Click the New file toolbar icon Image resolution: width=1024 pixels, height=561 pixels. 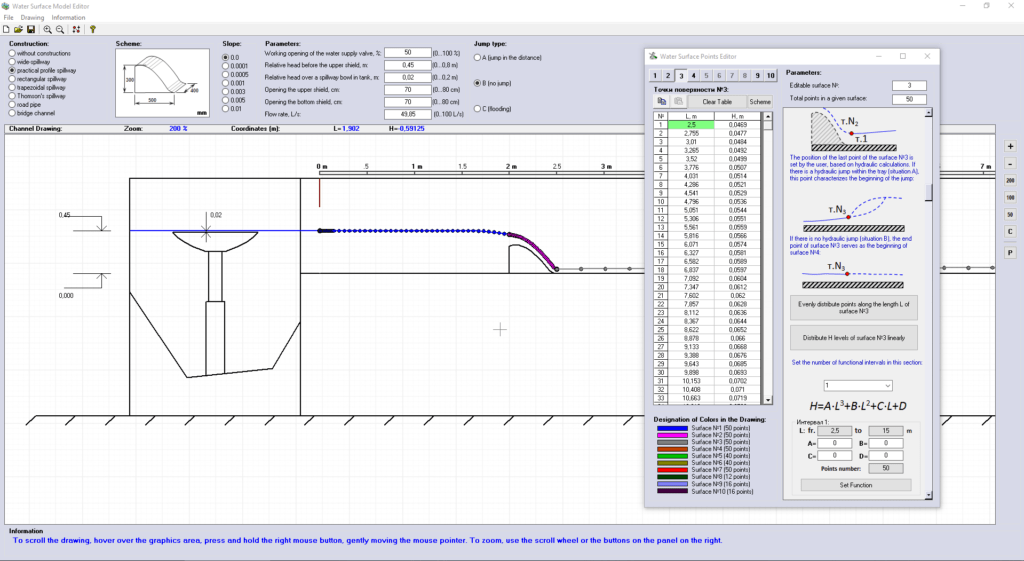pos(6,29)
